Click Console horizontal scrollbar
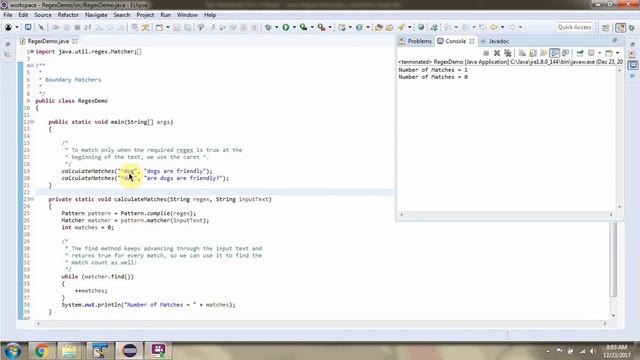The height and width of the screenshot is (360, 640). [506, 214]
